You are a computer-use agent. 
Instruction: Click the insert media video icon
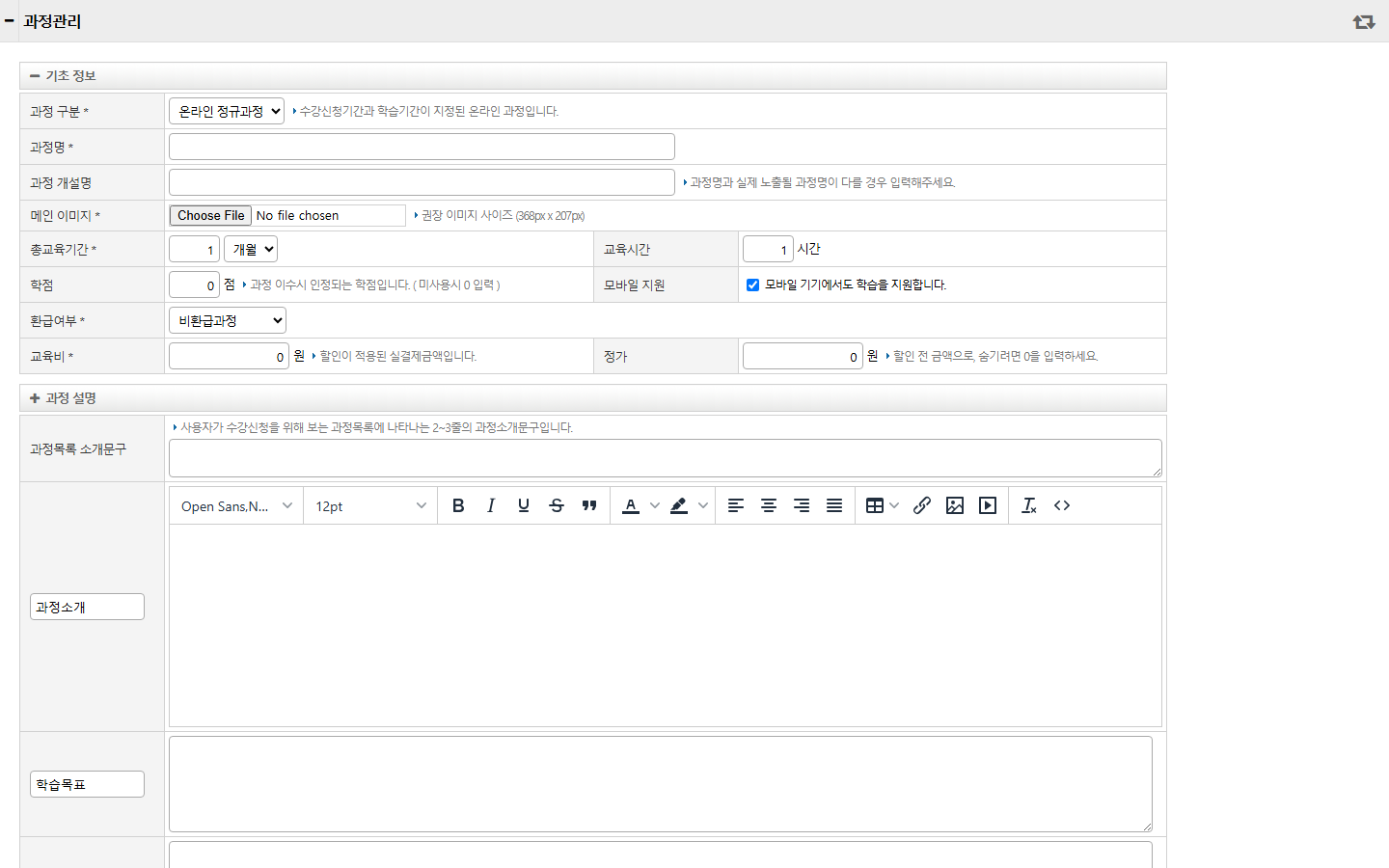tap(988, 505)
